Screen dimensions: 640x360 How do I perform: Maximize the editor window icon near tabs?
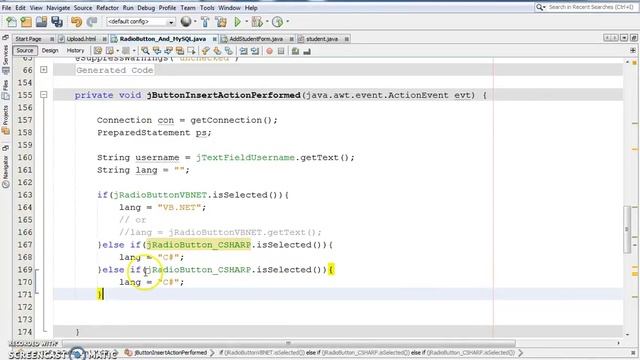pyautogui.click(x=633, y=38)
